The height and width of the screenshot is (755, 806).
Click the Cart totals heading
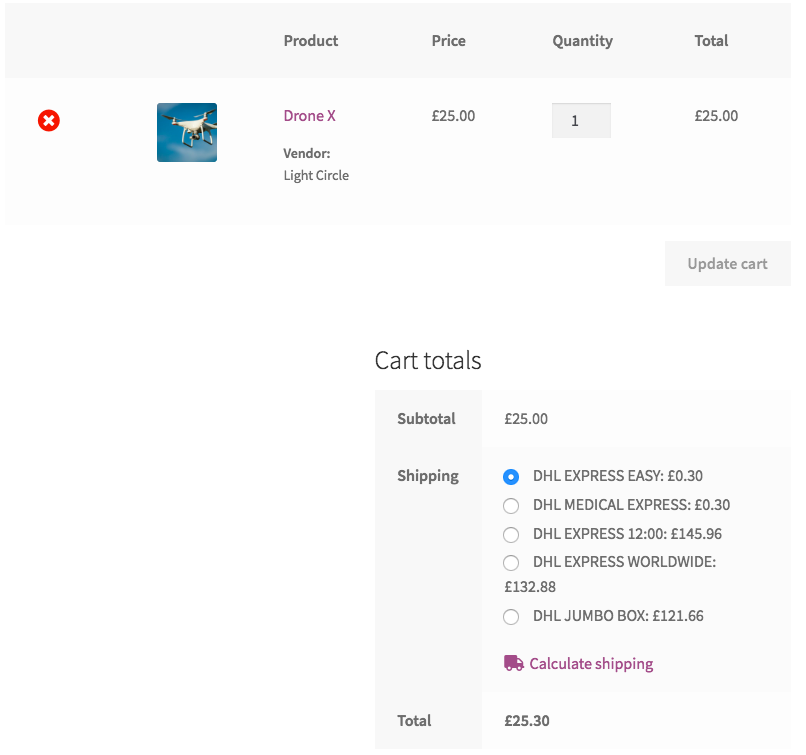(x=428, y=360)
